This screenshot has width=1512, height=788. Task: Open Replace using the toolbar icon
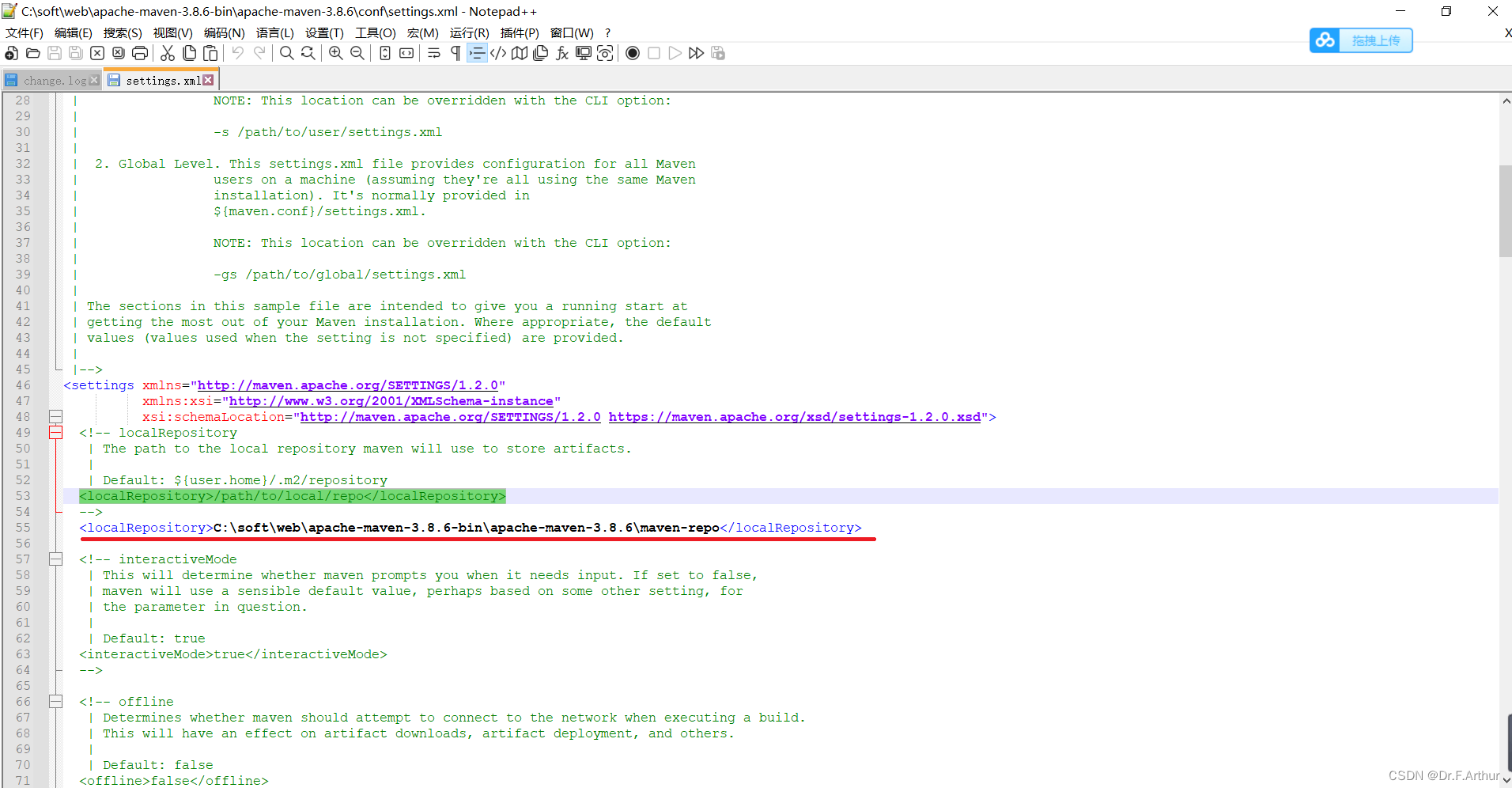point(308,53)
